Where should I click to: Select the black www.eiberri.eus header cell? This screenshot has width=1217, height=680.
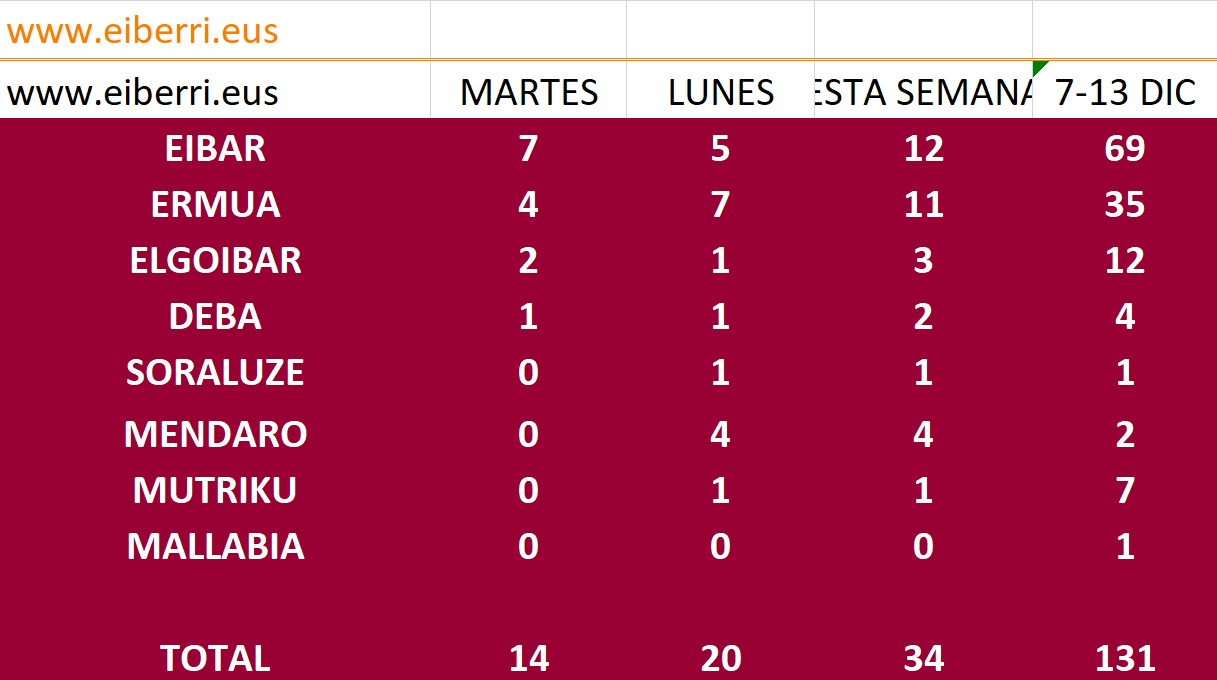coord(143,92)
